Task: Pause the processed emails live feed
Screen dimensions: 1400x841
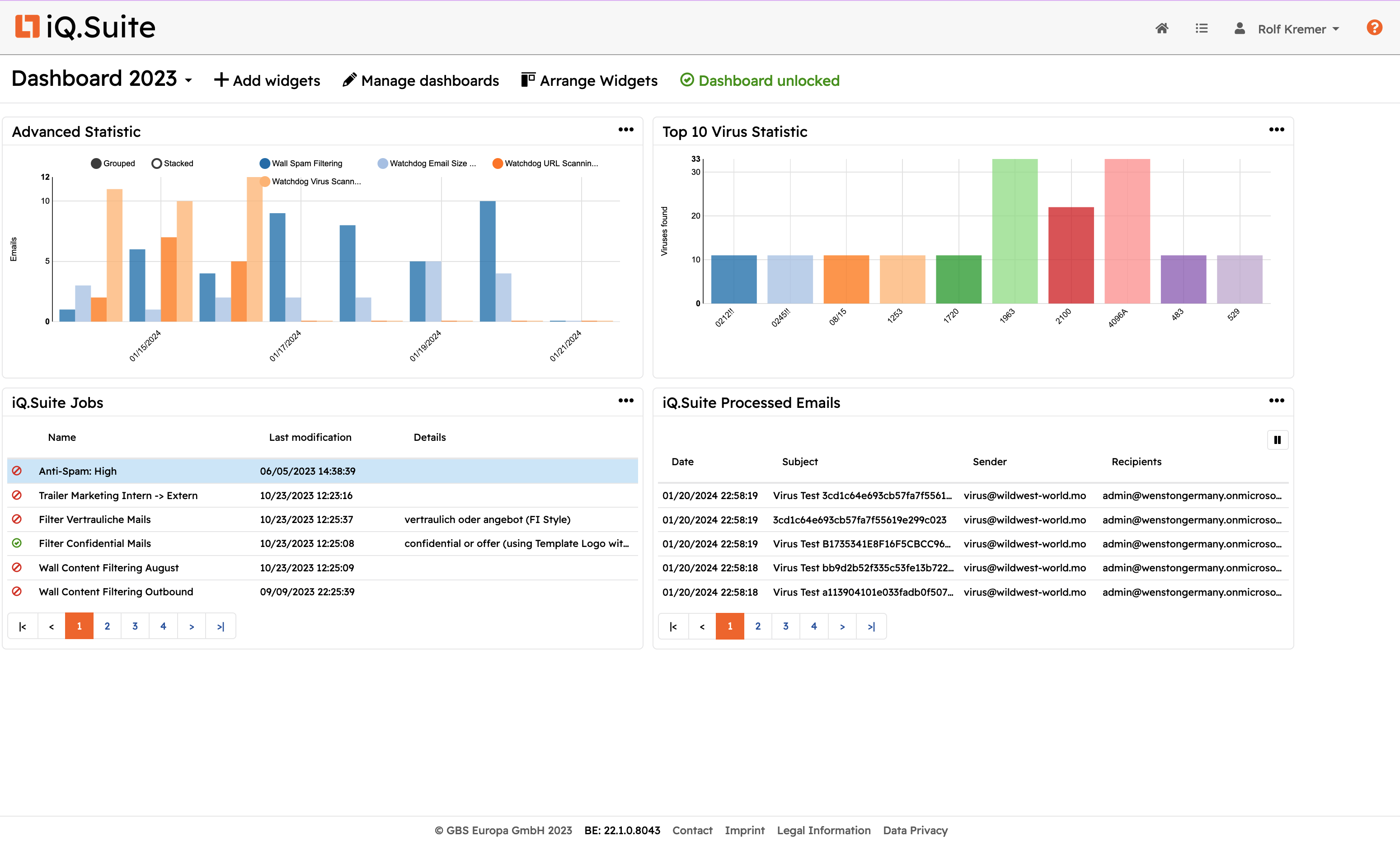Action: click(x=1277, y=440)
